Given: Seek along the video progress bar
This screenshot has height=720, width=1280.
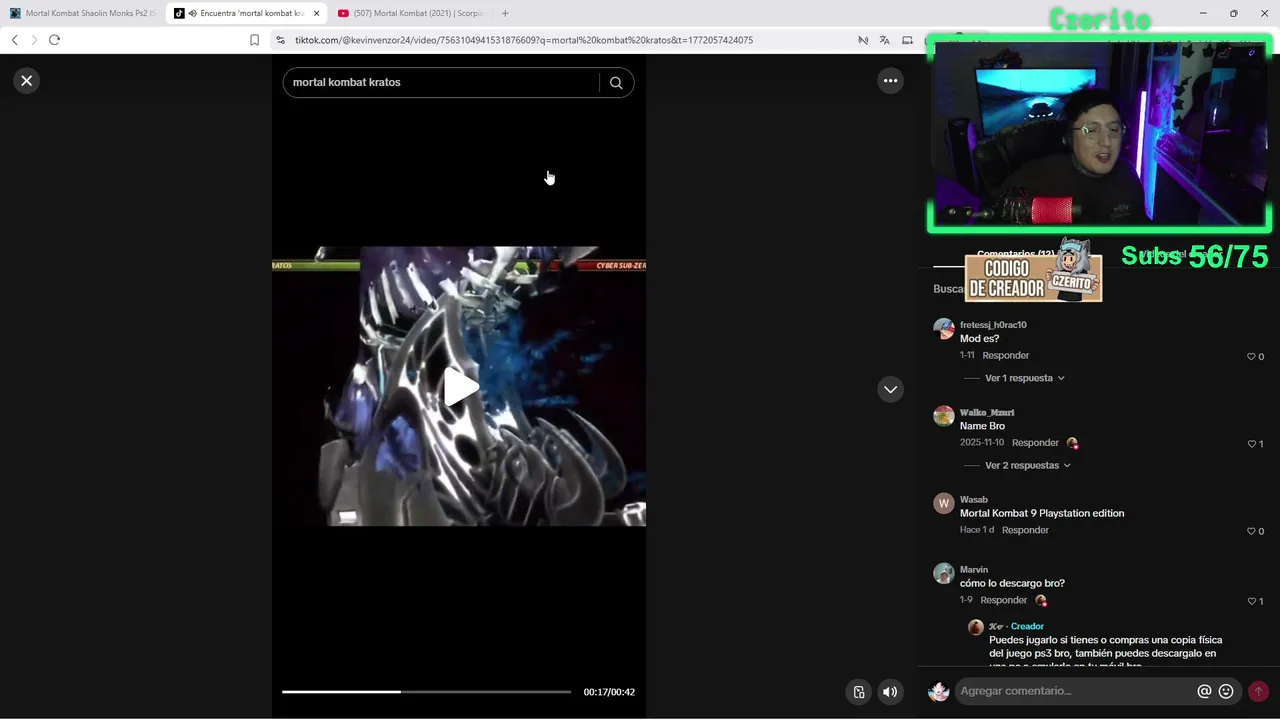Looking at the screenshot, I should (426, 692).
